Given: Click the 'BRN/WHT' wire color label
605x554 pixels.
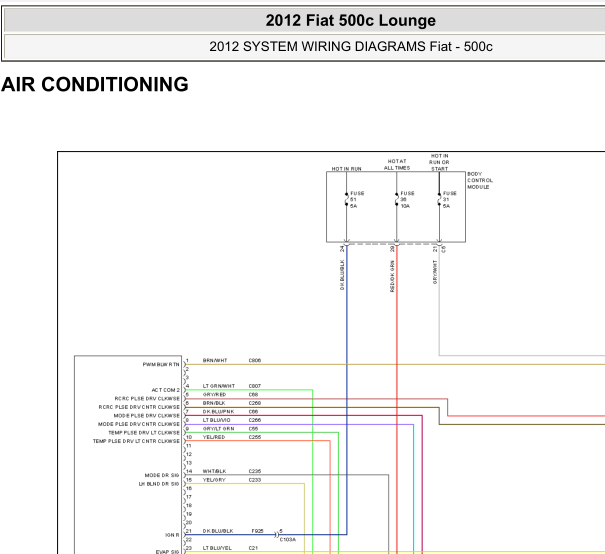Looking at the screenshot, I should click(215, 360).
